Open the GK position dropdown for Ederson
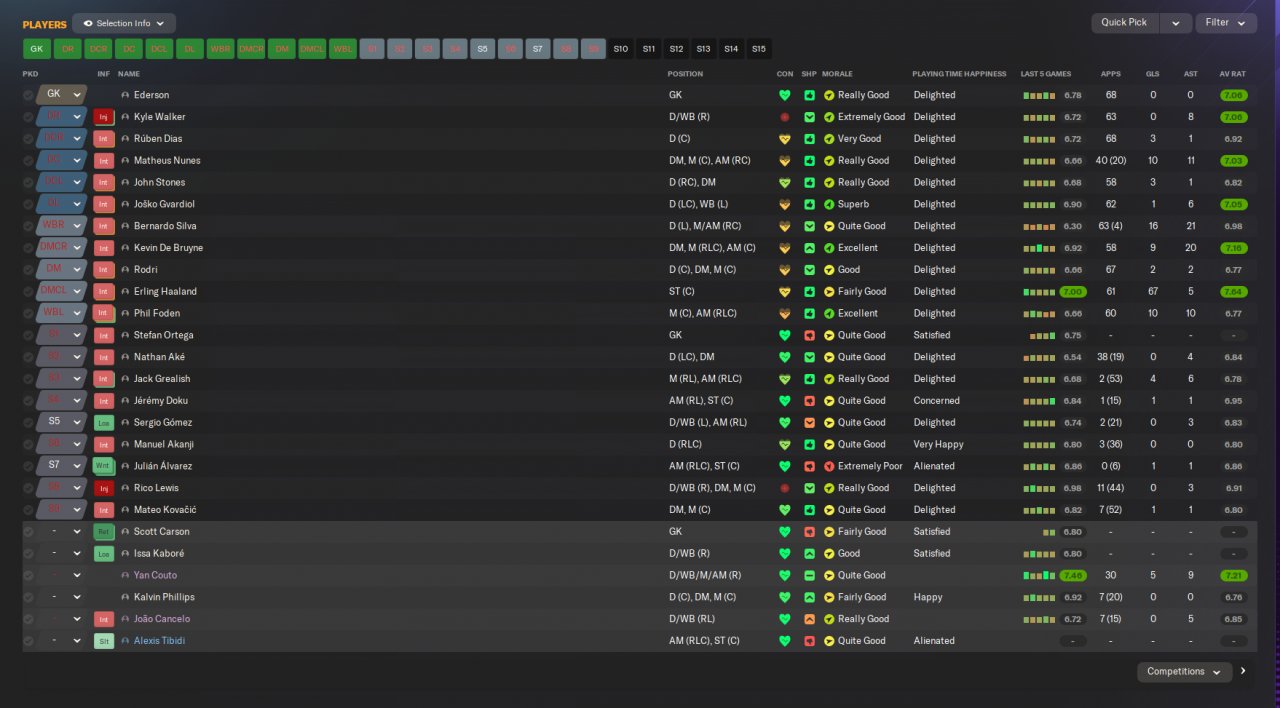1280x708 pixels. [62, 95]
